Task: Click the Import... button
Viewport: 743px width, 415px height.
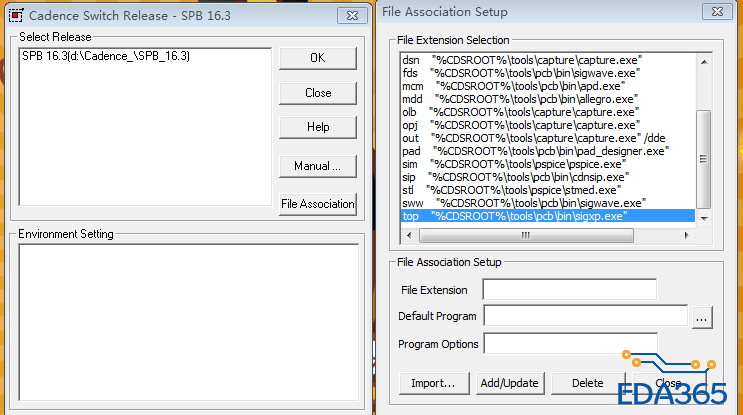Action: click(434, 383)
